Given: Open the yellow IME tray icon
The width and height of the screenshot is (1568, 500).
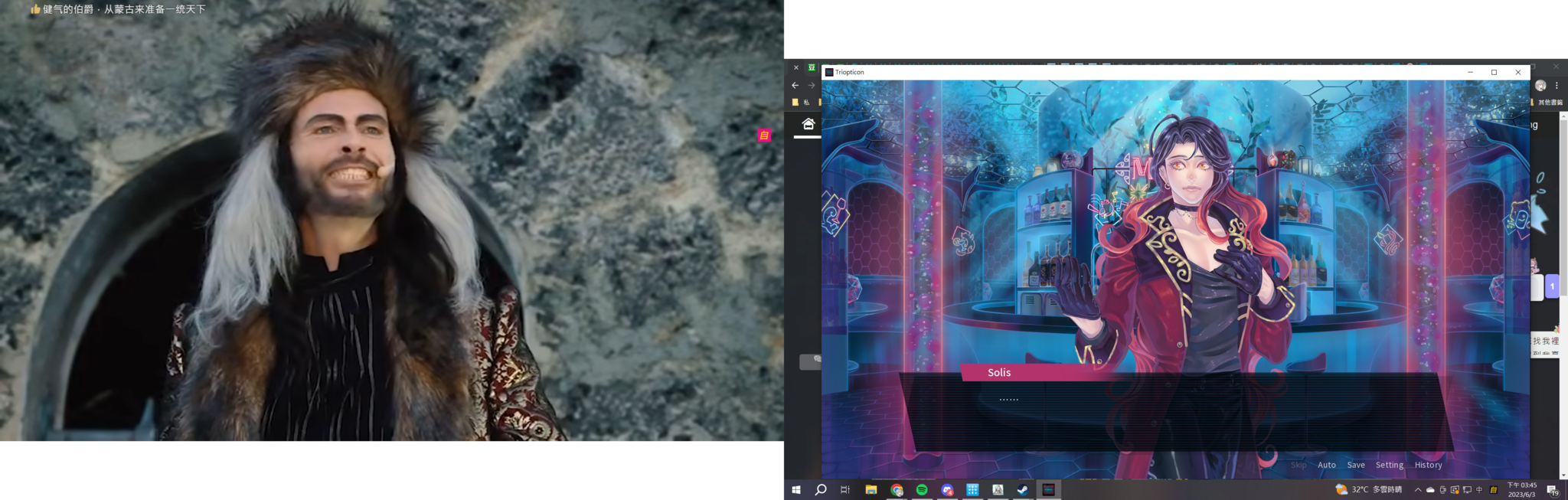Looking at the screenshot, I should 1493,490.
